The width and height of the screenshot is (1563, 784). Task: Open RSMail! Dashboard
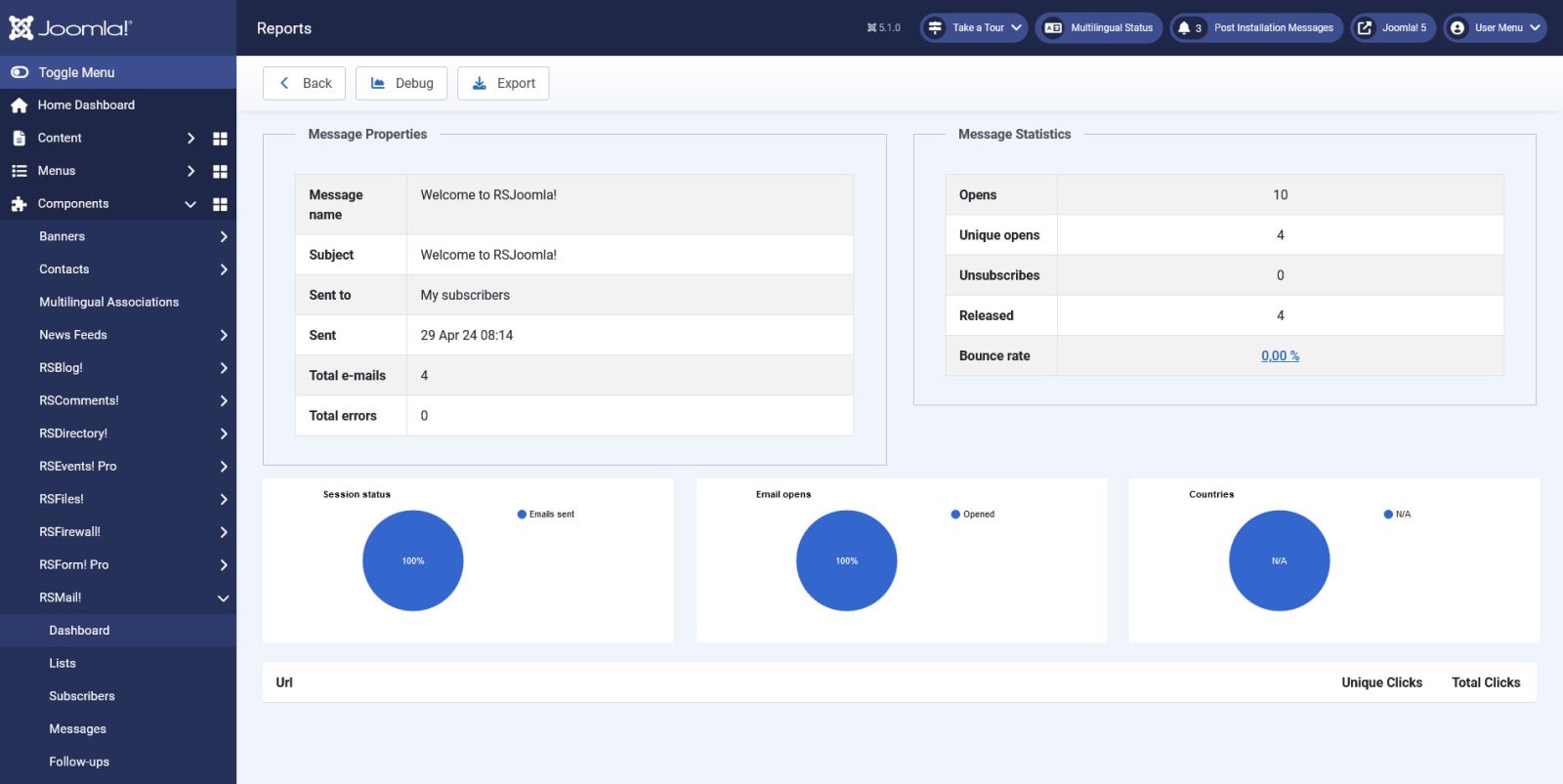(118, 631)
